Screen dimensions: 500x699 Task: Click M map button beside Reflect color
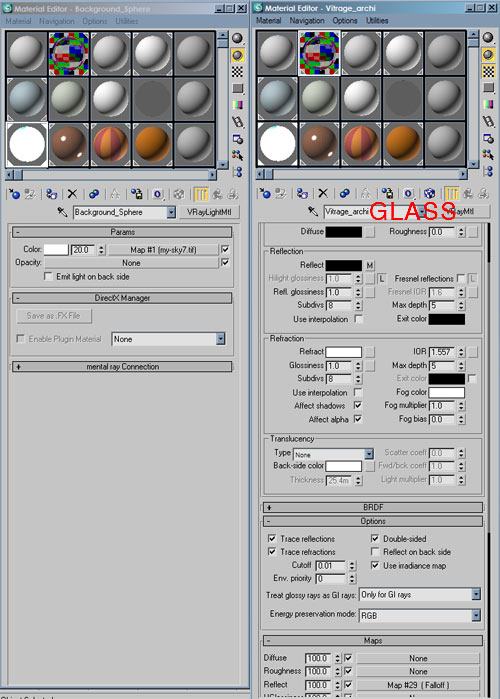tap(370, 265)
